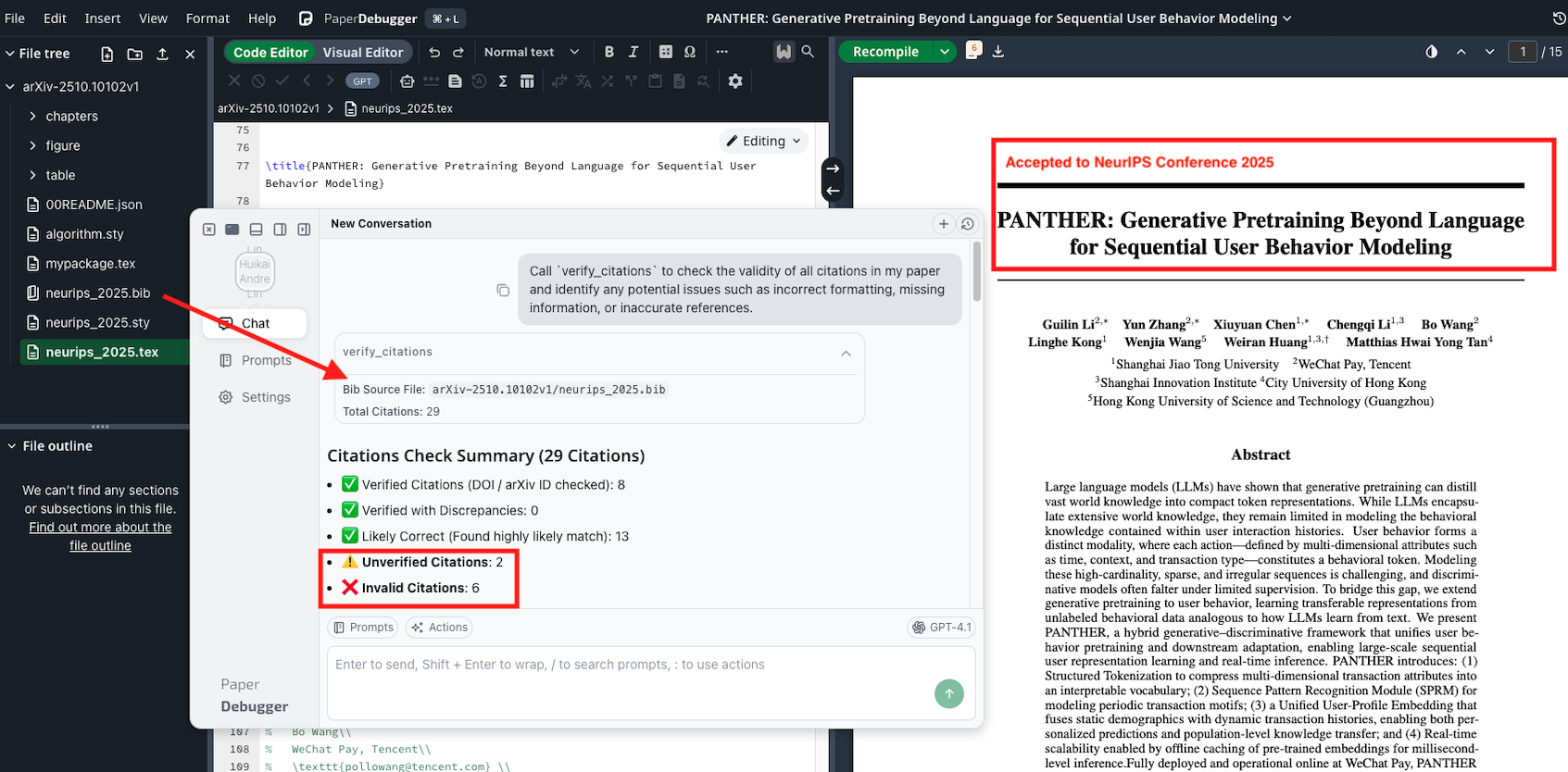This screenshot has height=772, width=1568.
Task: Dock PaperDebugger panel to right side icon
Action: click(x=280, y=230)
